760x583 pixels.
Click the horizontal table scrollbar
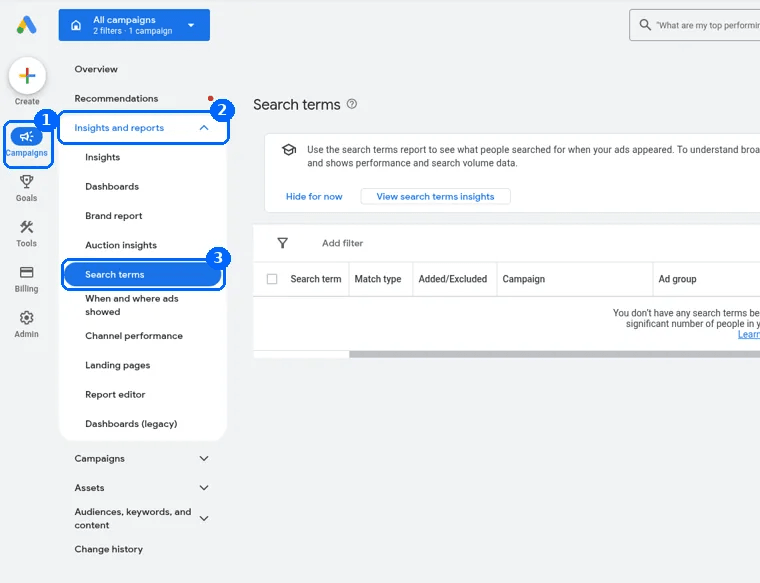pyautogui.click(x=554, y=354)
